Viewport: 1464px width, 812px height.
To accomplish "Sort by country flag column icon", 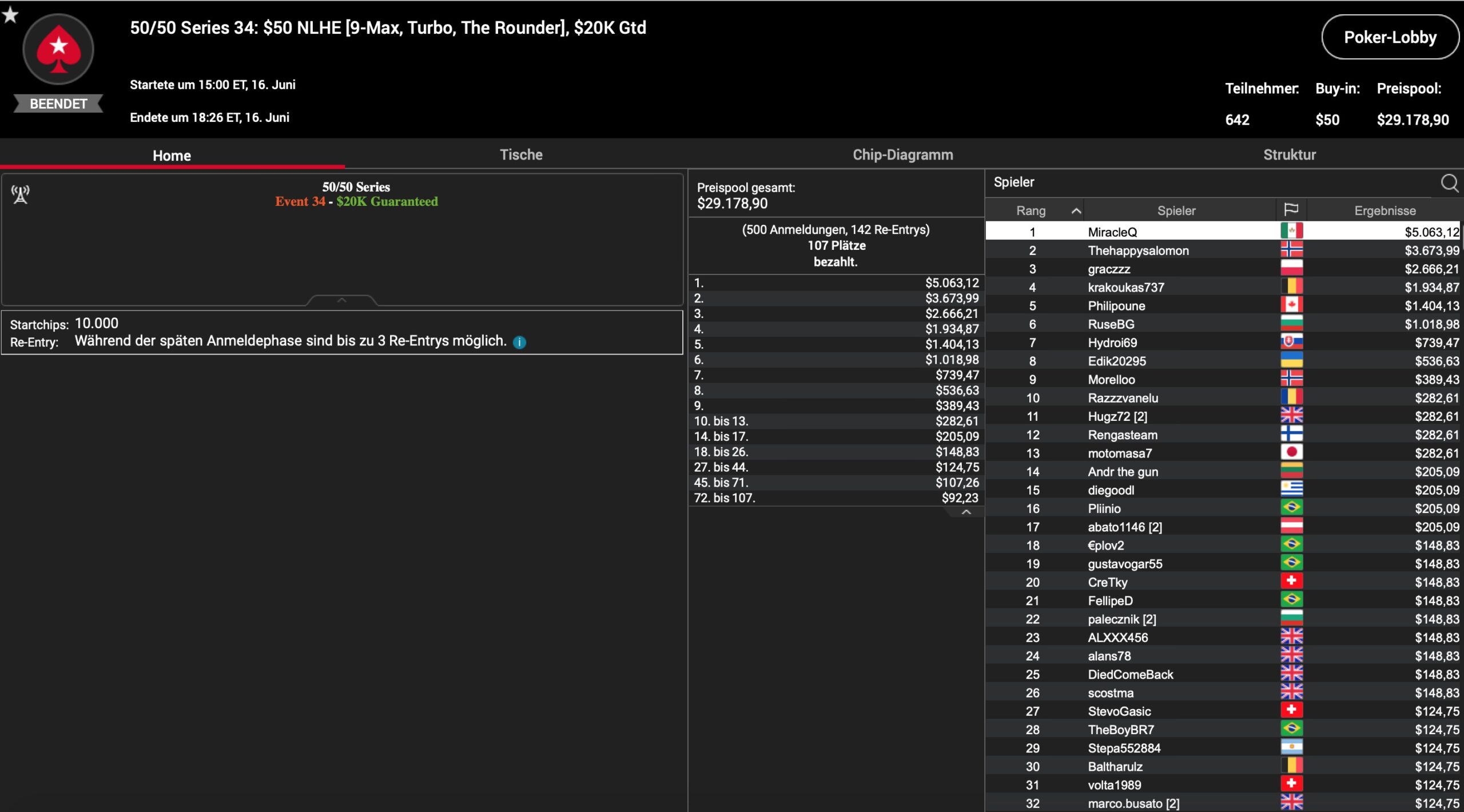I will (1291, 210).
